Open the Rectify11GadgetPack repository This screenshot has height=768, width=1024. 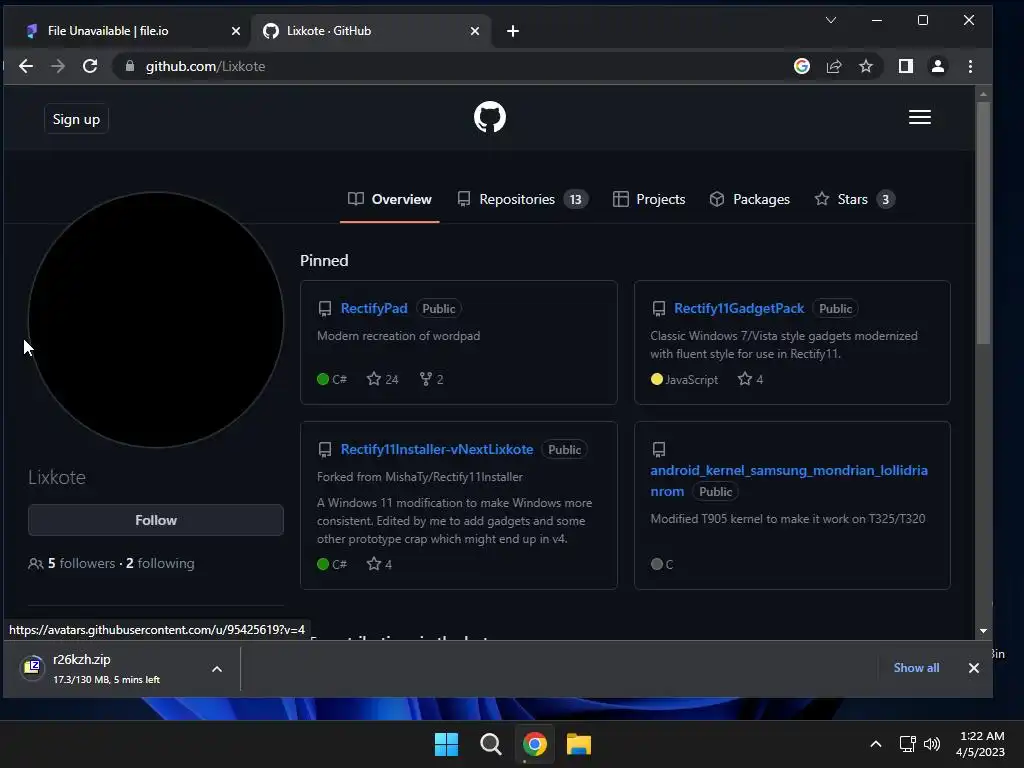[739, 308]
